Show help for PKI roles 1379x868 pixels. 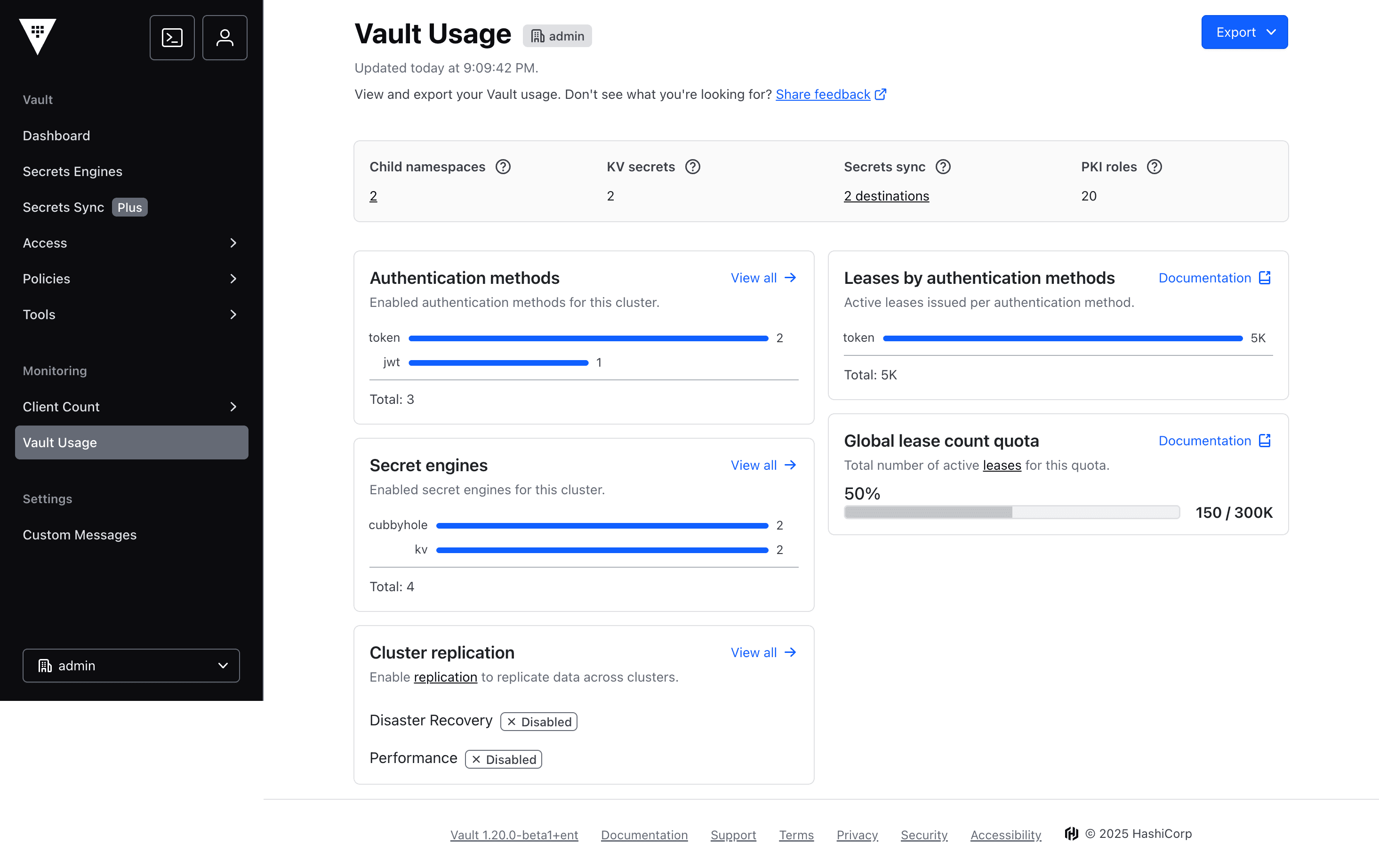pos(1155,167)
